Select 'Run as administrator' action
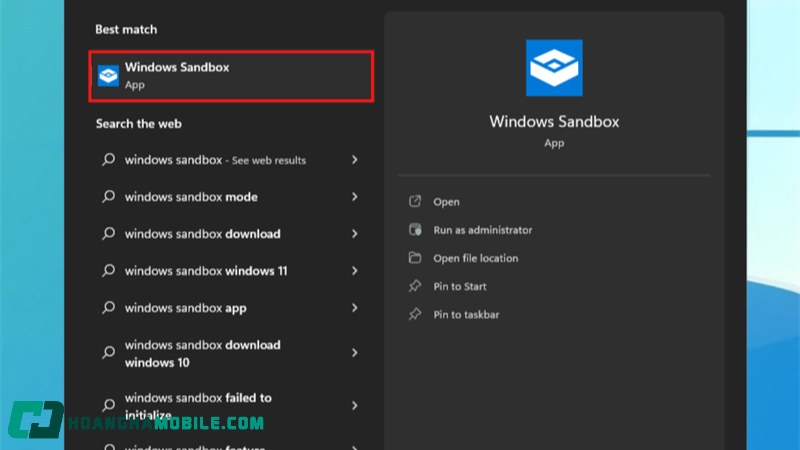The image size is (800, 450). [482, 230]
